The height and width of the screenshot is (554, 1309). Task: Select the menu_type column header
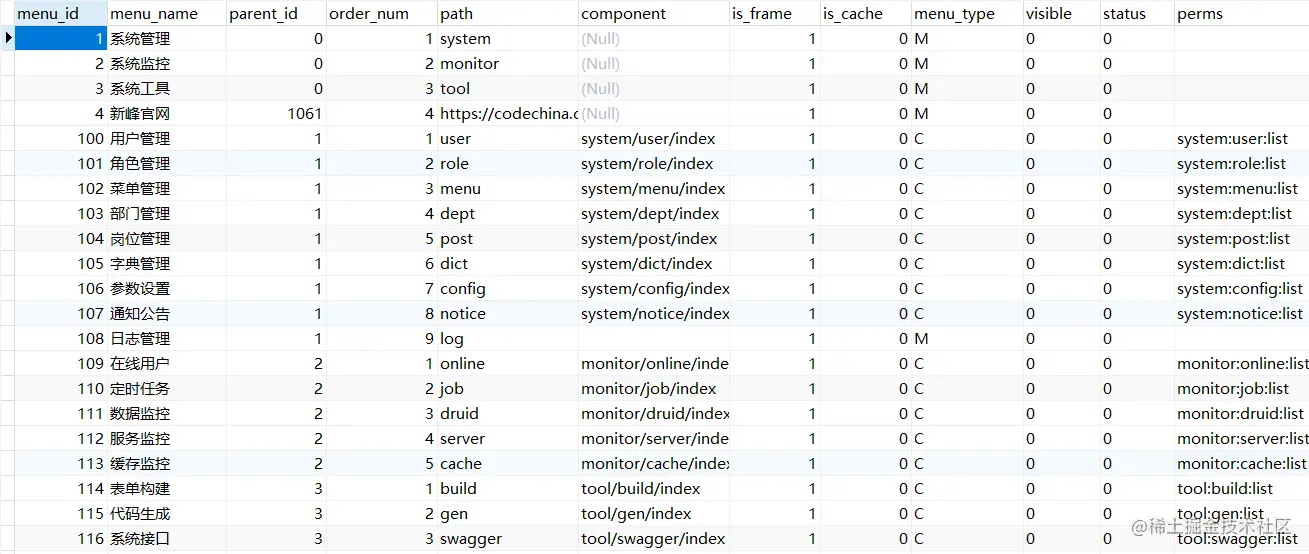(953, 14)
